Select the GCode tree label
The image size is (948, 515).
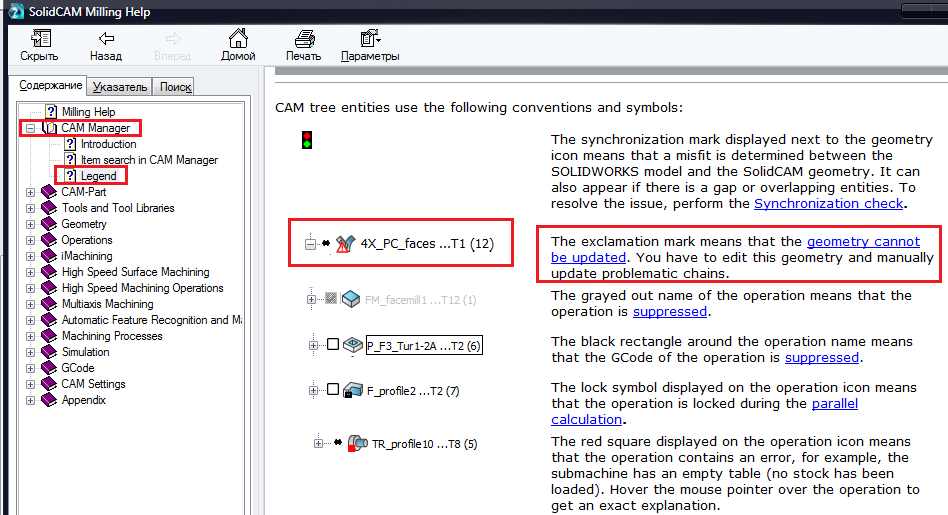[x=78, y=368]
